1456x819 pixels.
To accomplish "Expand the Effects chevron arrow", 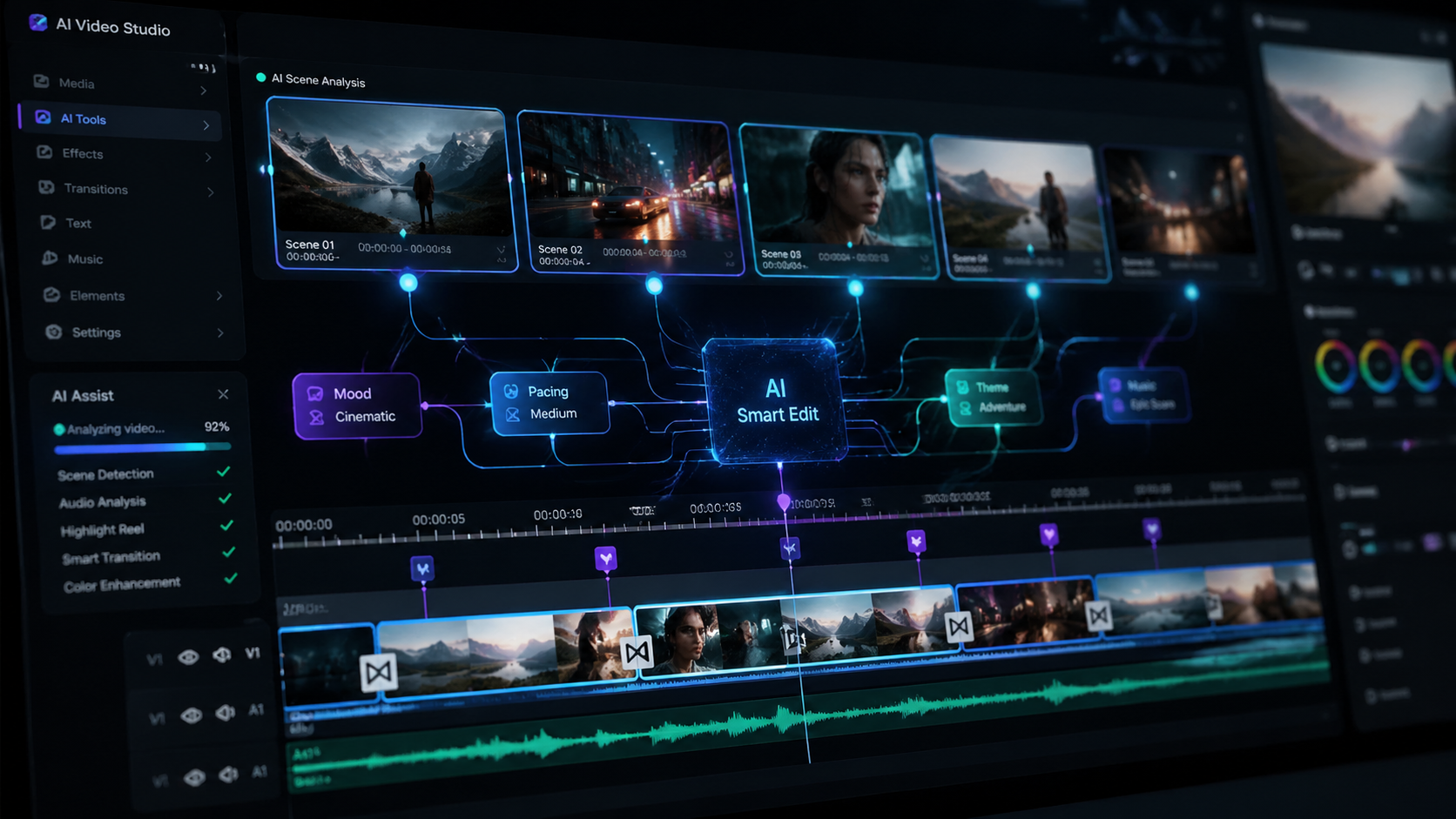I will click(x=208, y=158).
